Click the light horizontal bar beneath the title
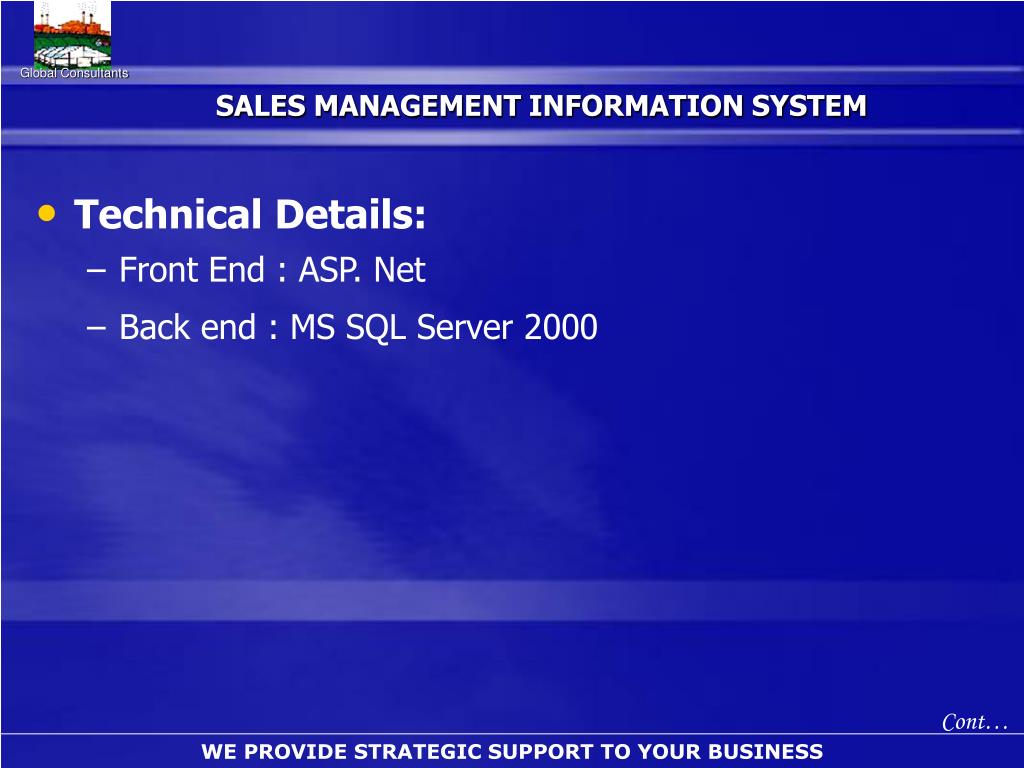The width and height of the screenshot is (1024, 768). (x=512, y=136)
